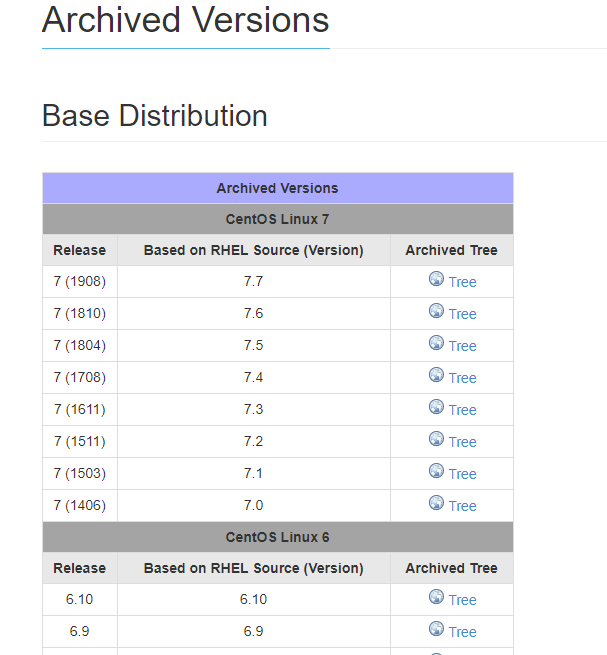The height and width of the screenshot is (655, 607).
Task: Click the RHEL version cell 7.0
Action: pos(254,505)
